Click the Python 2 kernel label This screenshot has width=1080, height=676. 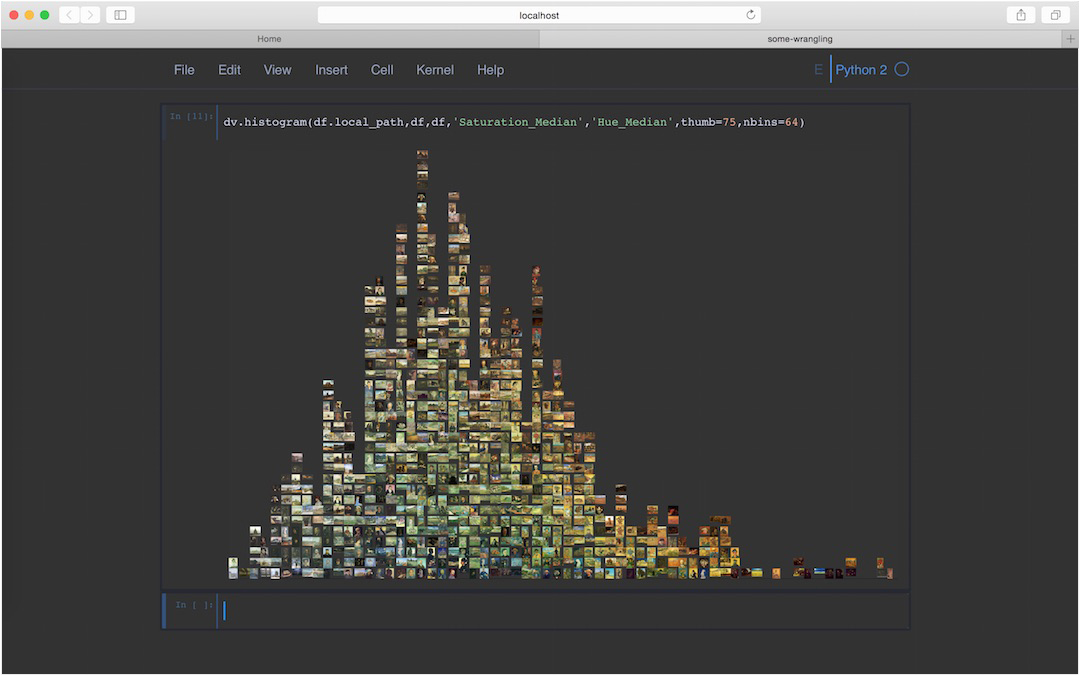click(861, 70)
